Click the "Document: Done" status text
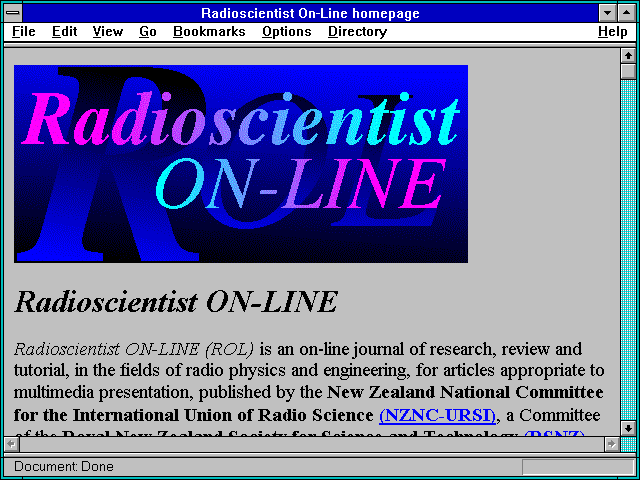 tap(64, 466)
